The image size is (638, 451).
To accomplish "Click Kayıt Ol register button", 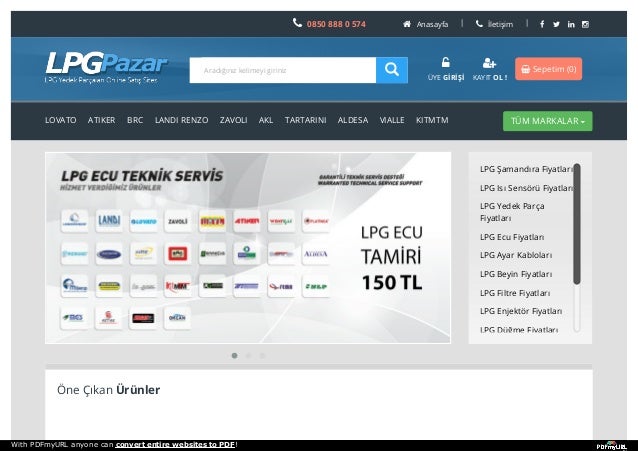I will pyautogui.click(x=490, y=69).
